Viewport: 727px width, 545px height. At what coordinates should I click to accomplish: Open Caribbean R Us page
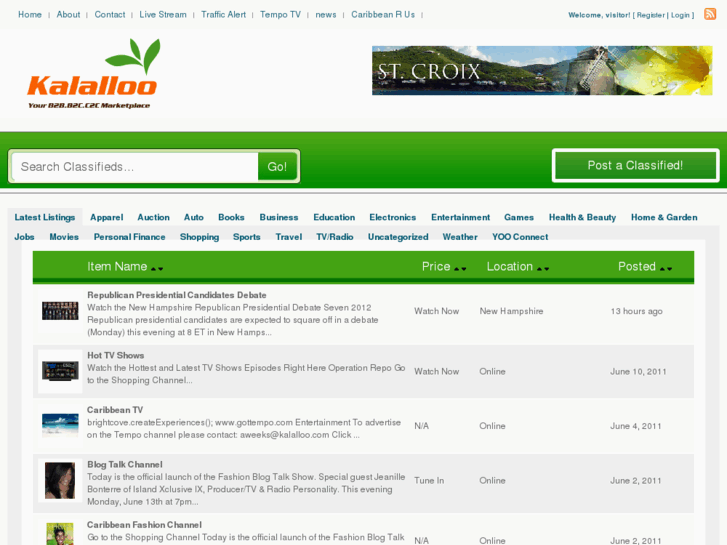point(383,14)
